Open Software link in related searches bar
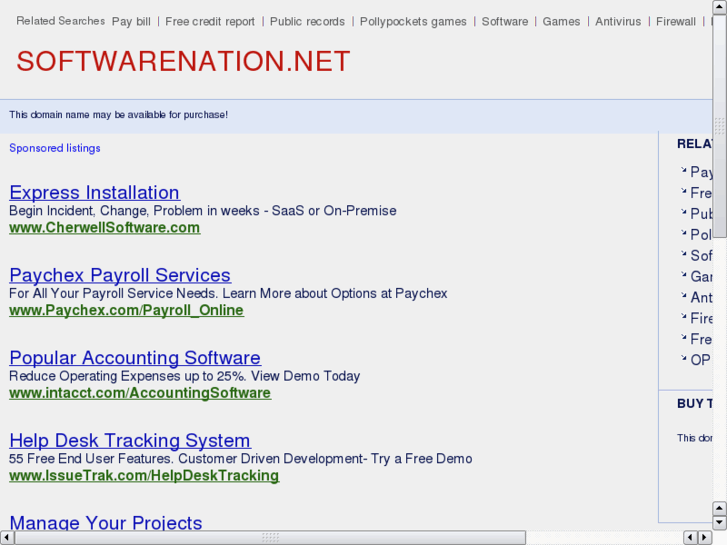 [505, 22]
